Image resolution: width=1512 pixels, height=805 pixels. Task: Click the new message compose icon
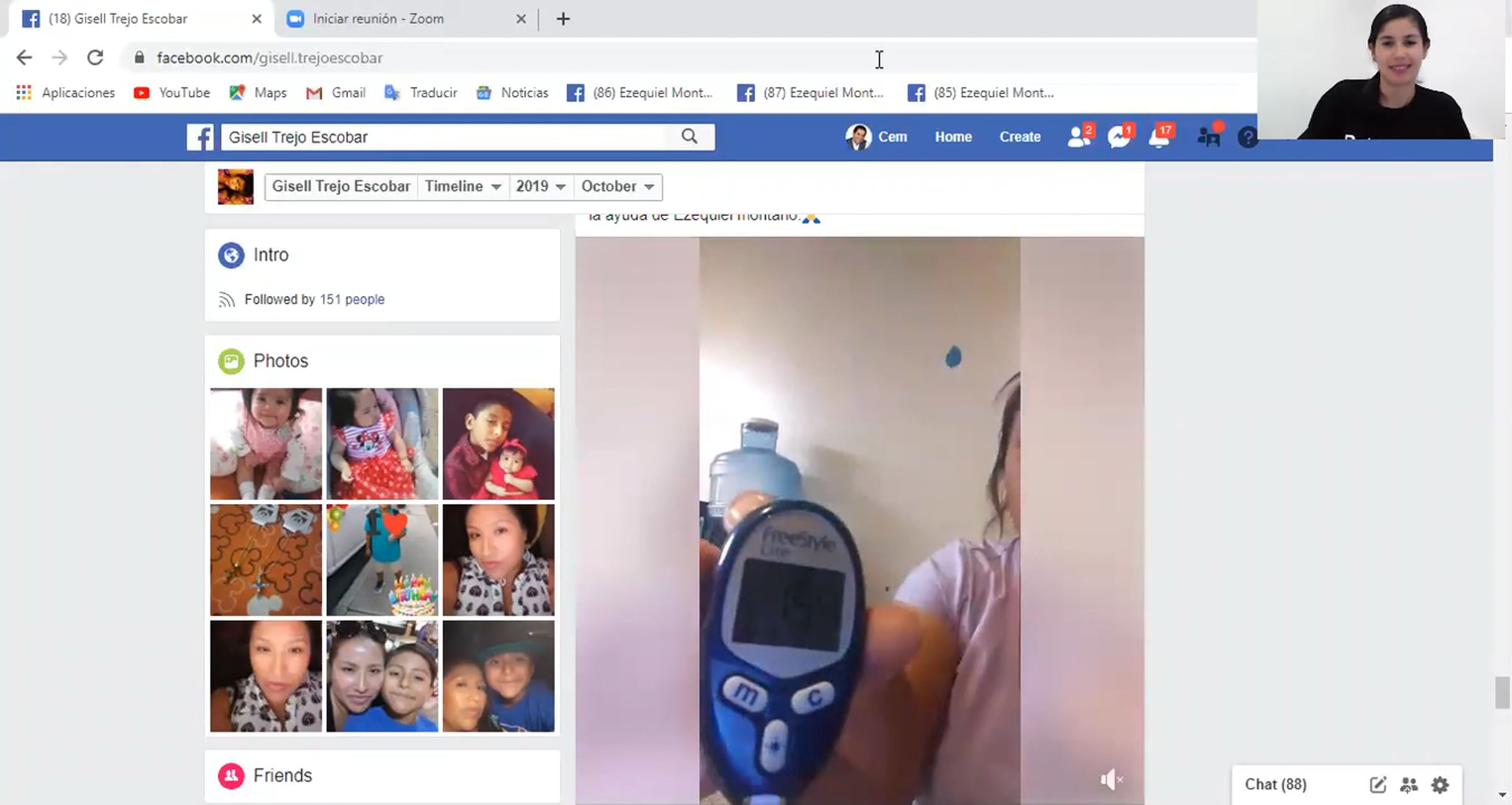tap(1378, 785)
